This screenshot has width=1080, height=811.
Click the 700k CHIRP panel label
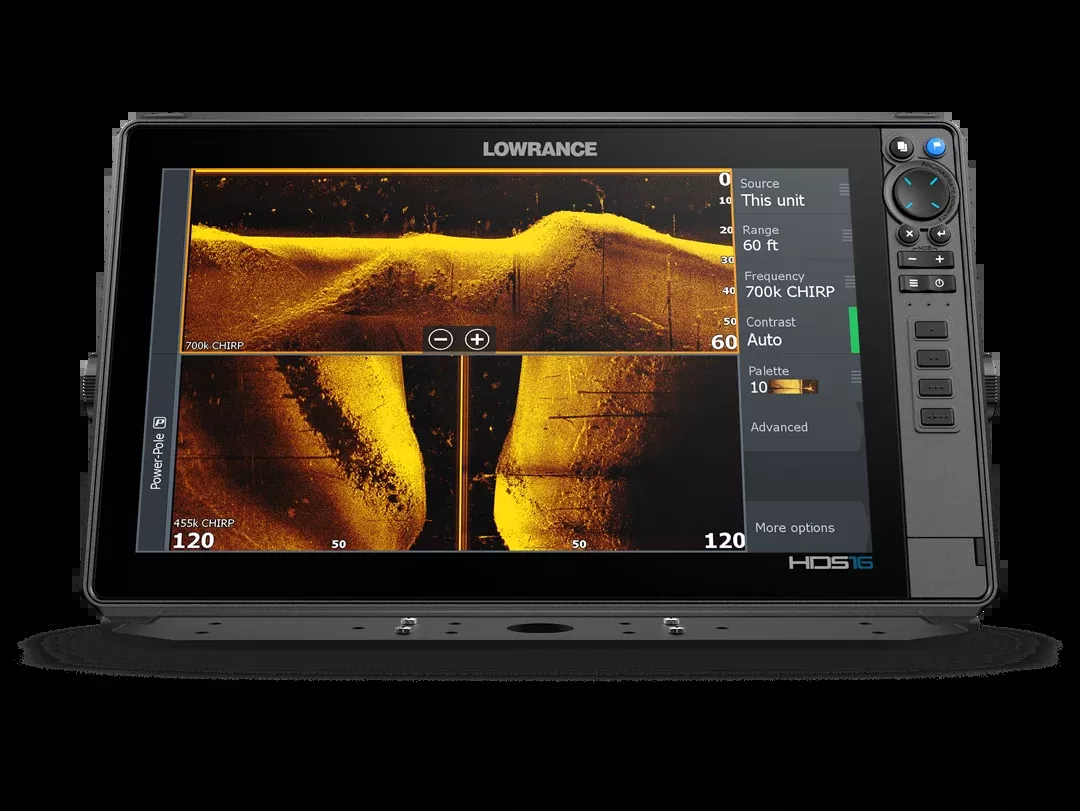pos(214,345)
